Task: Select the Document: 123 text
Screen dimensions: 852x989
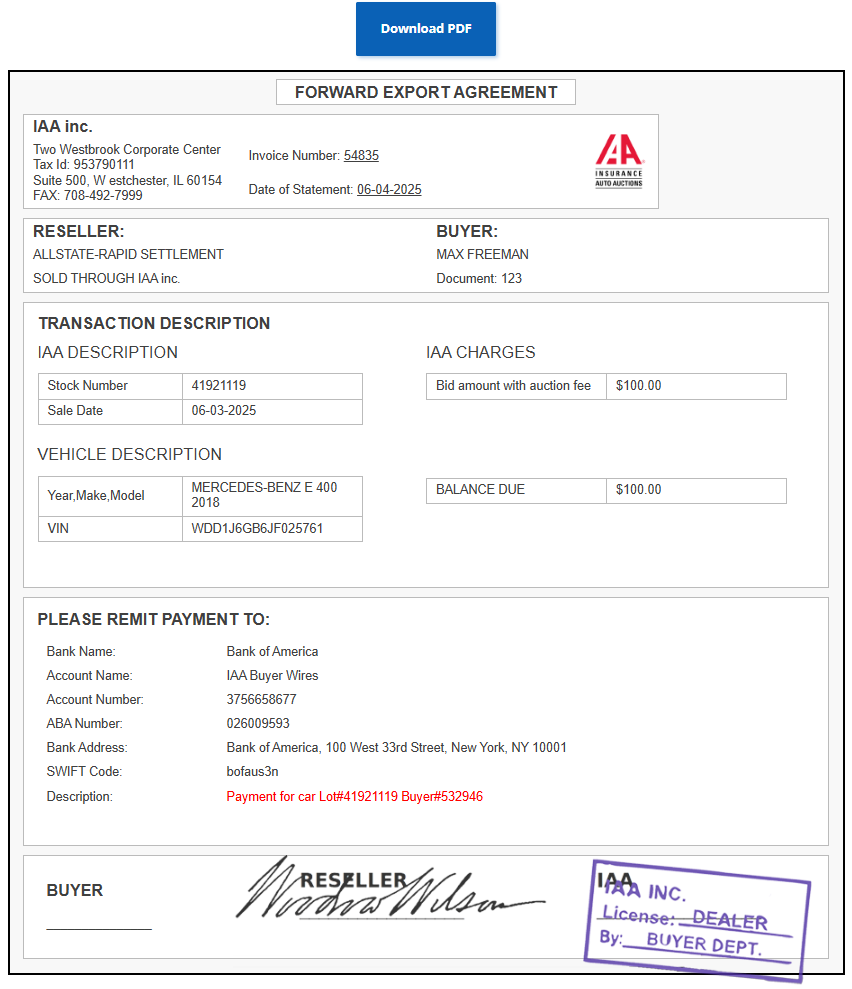Action: 479,278
